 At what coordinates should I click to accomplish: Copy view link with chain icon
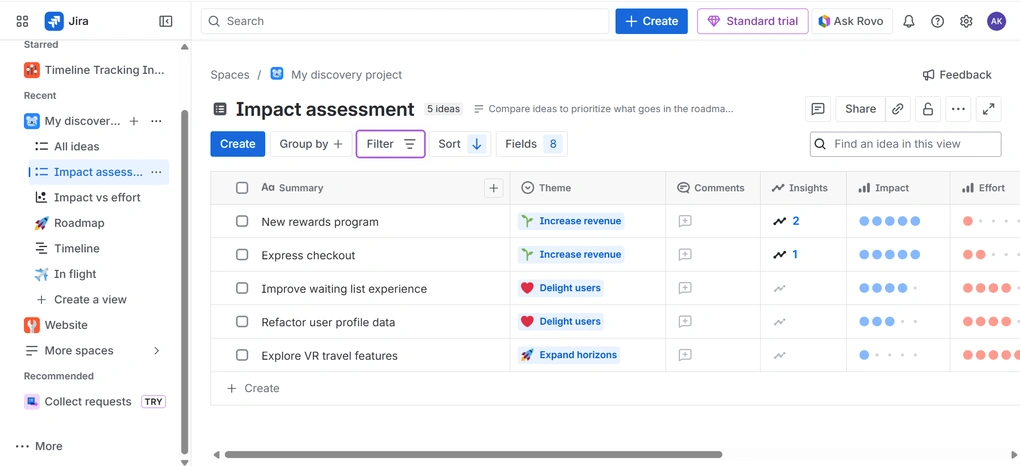tap(898, 109)
